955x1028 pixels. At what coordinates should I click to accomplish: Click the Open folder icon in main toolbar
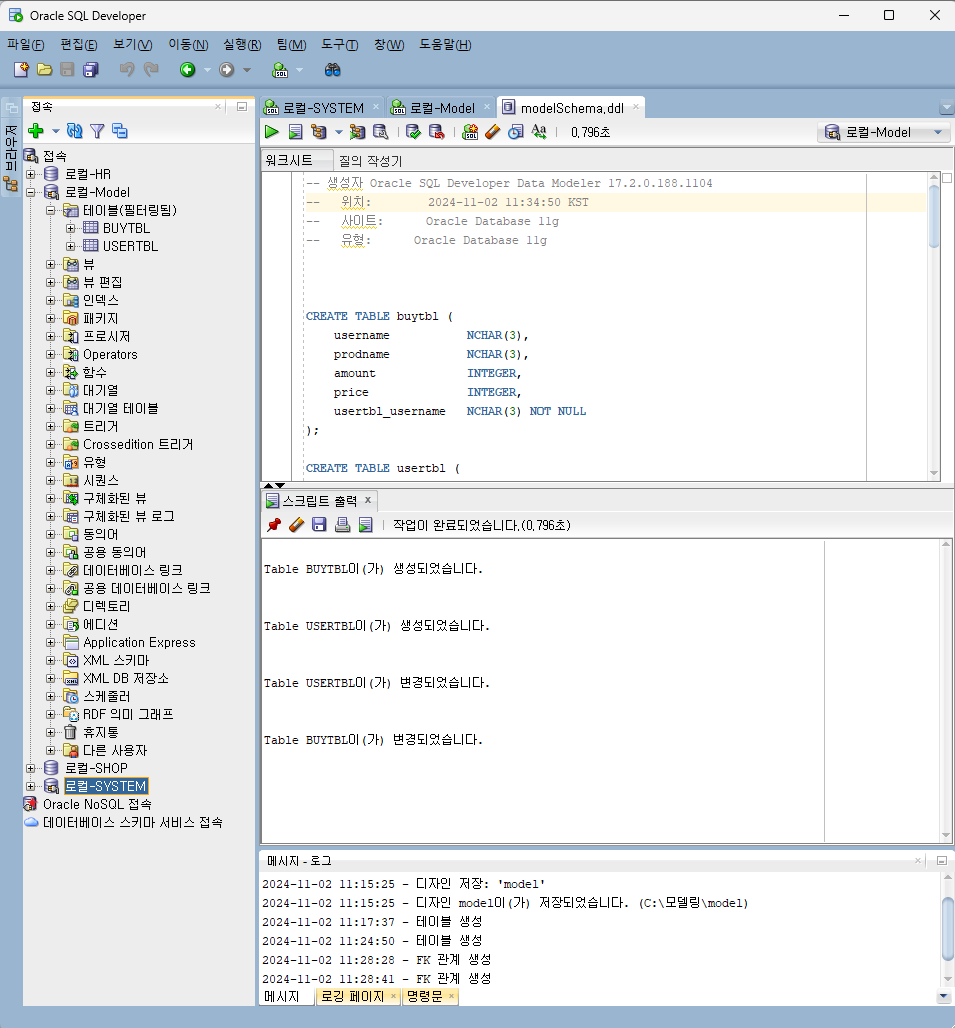tap(45, 69)
